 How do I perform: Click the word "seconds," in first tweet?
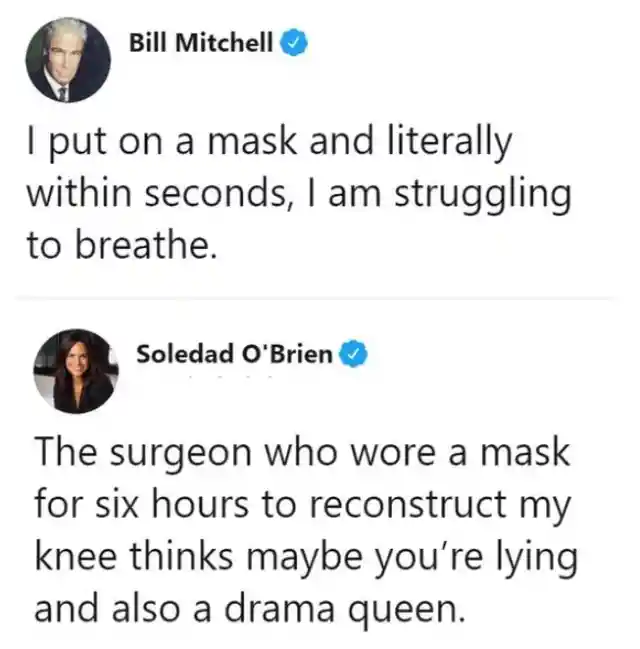pos(216,194)
